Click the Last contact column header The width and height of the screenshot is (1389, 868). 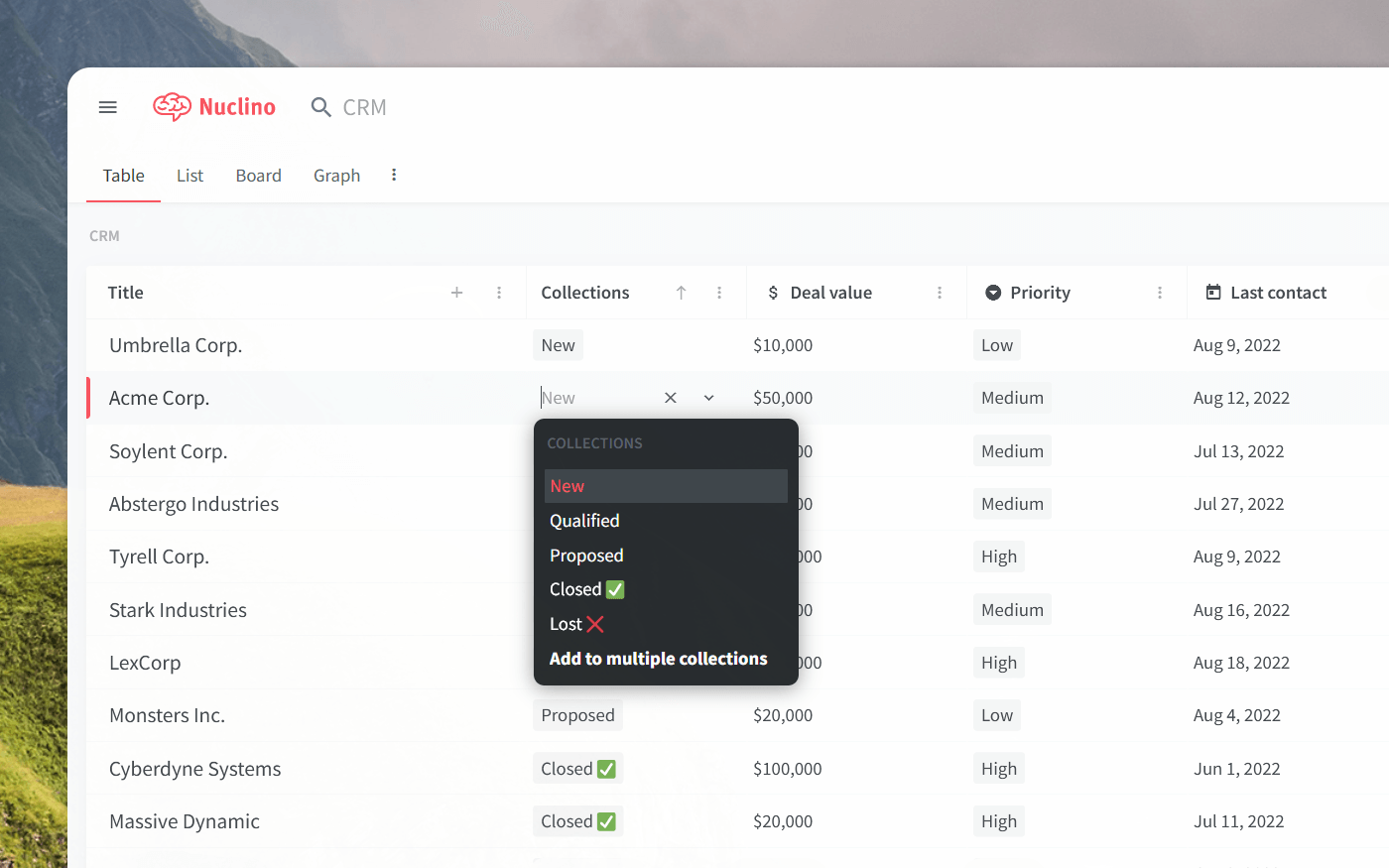pyautogui.click(x=1278, y=293)
